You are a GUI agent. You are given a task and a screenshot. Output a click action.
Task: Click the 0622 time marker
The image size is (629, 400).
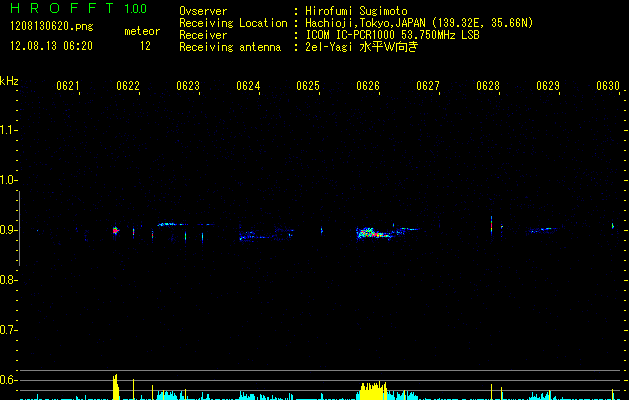pyautogui.click(x=128, y=86)
